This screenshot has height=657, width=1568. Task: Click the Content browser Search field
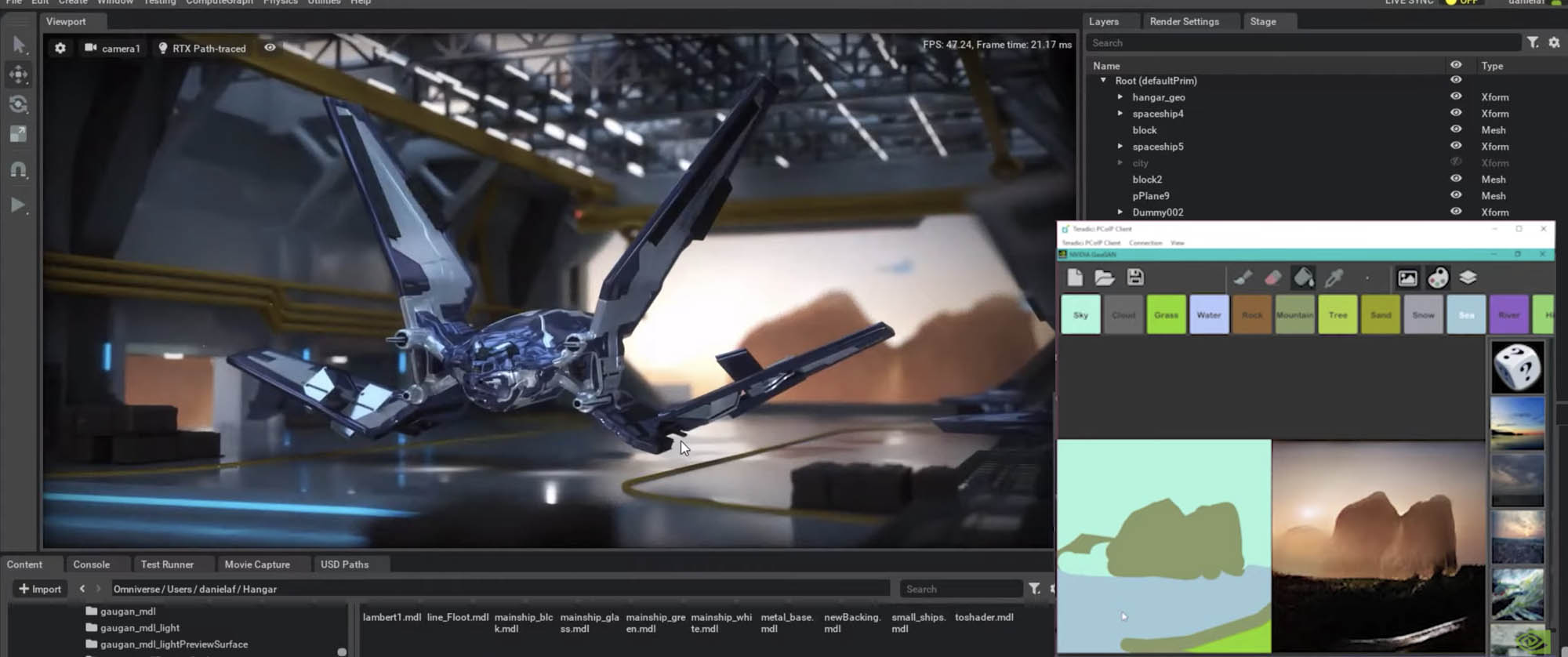coord(960,589)
